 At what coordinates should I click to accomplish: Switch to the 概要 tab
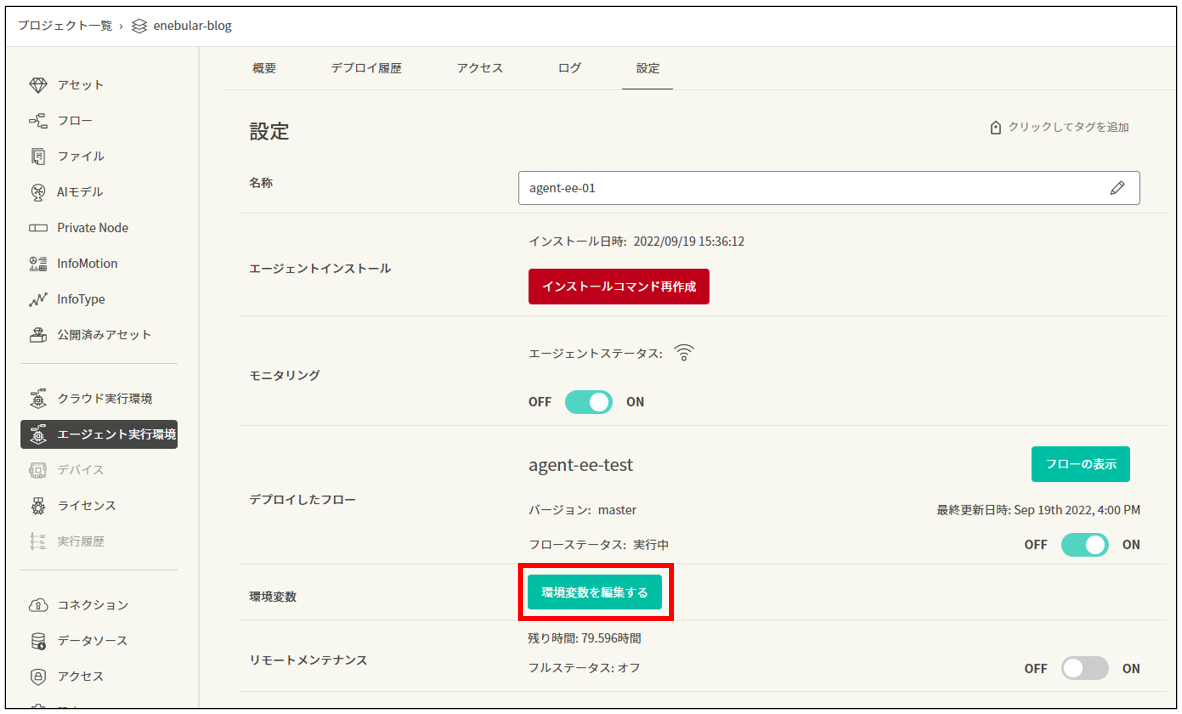coord(265,68)
